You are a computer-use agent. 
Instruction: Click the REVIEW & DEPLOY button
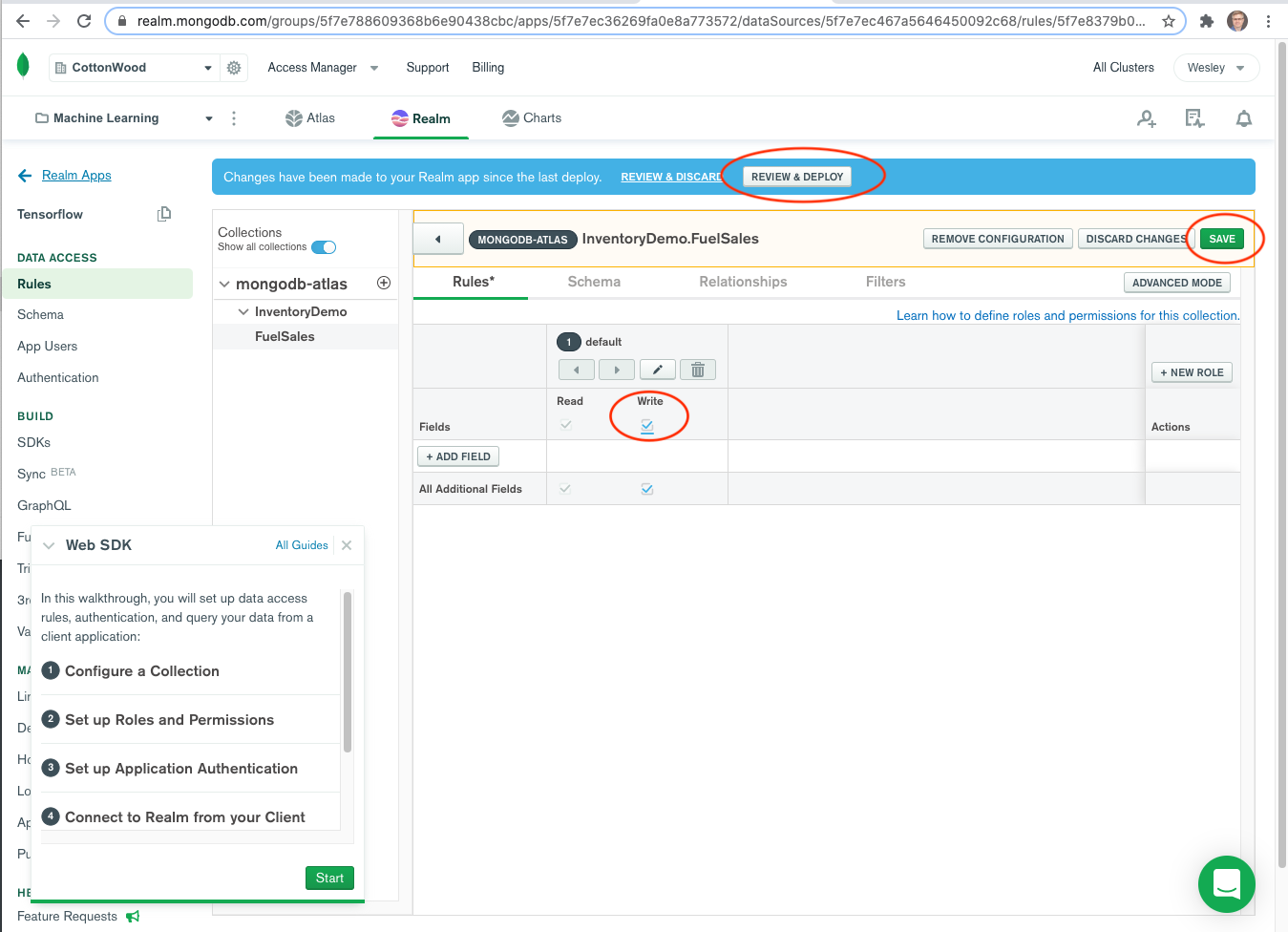click(x=797, y=177)
